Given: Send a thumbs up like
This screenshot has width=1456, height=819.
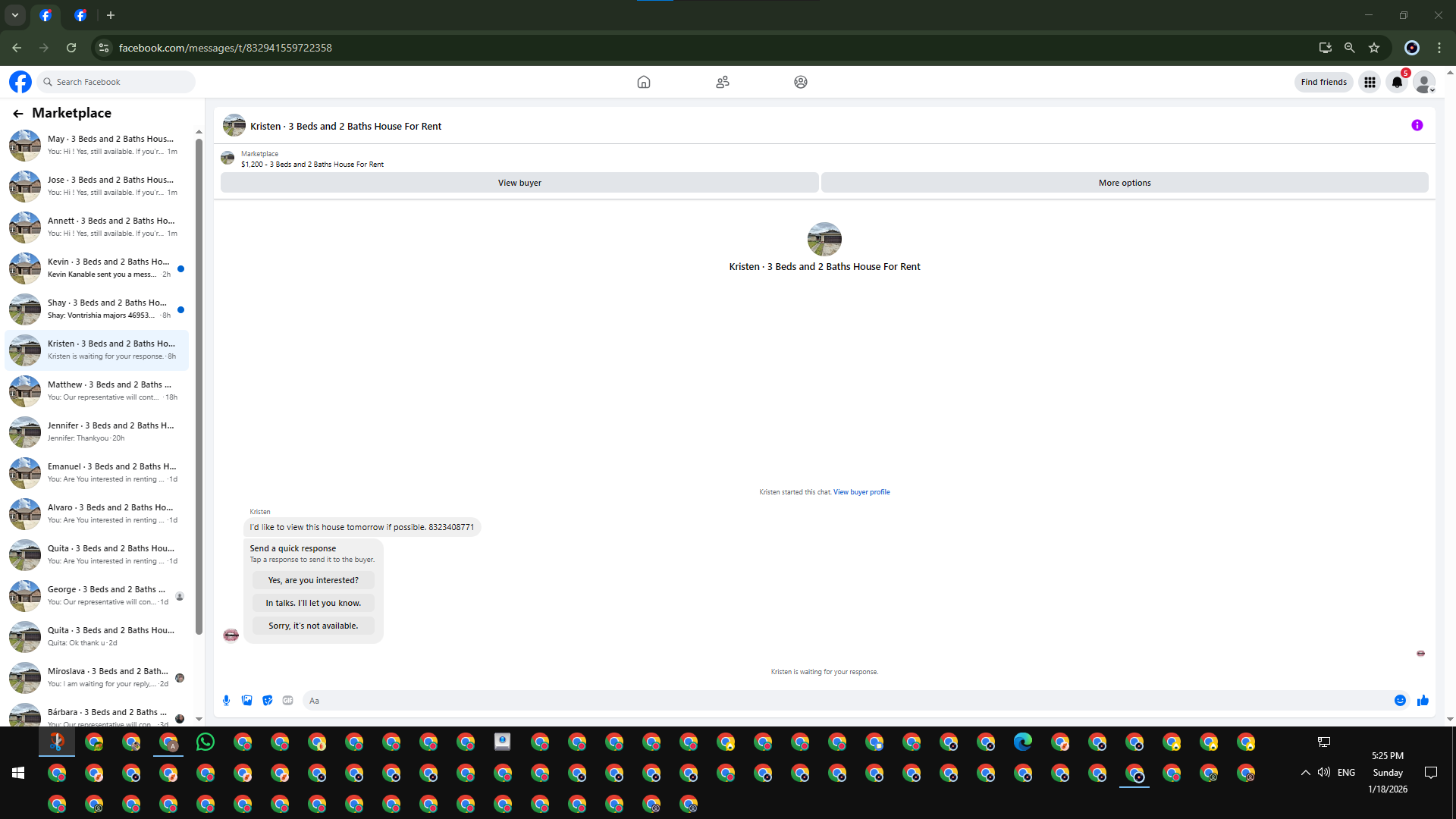Looking at the screenshot, I should [1423, 701].
